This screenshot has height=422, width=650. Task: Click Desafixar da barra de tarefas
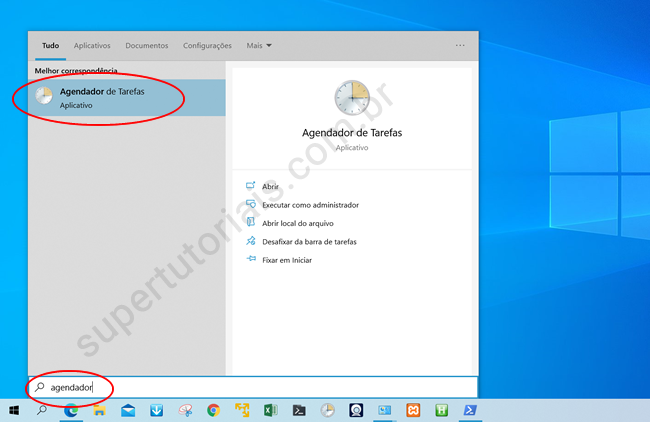pyautogui.click(x=308, y=242)
